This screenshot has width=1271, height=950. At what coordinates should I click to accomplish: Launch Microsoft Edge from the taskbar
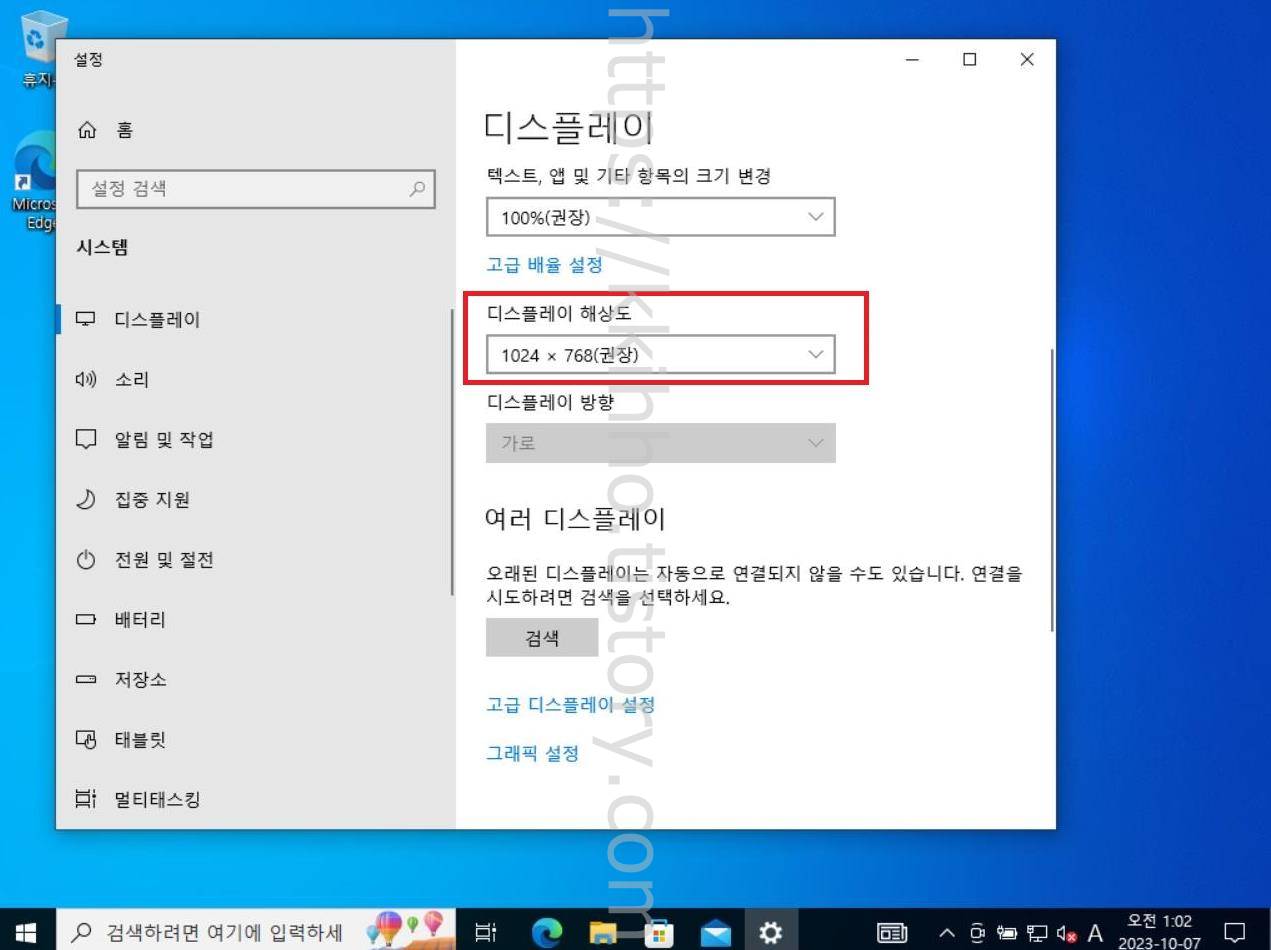point(547,932)
